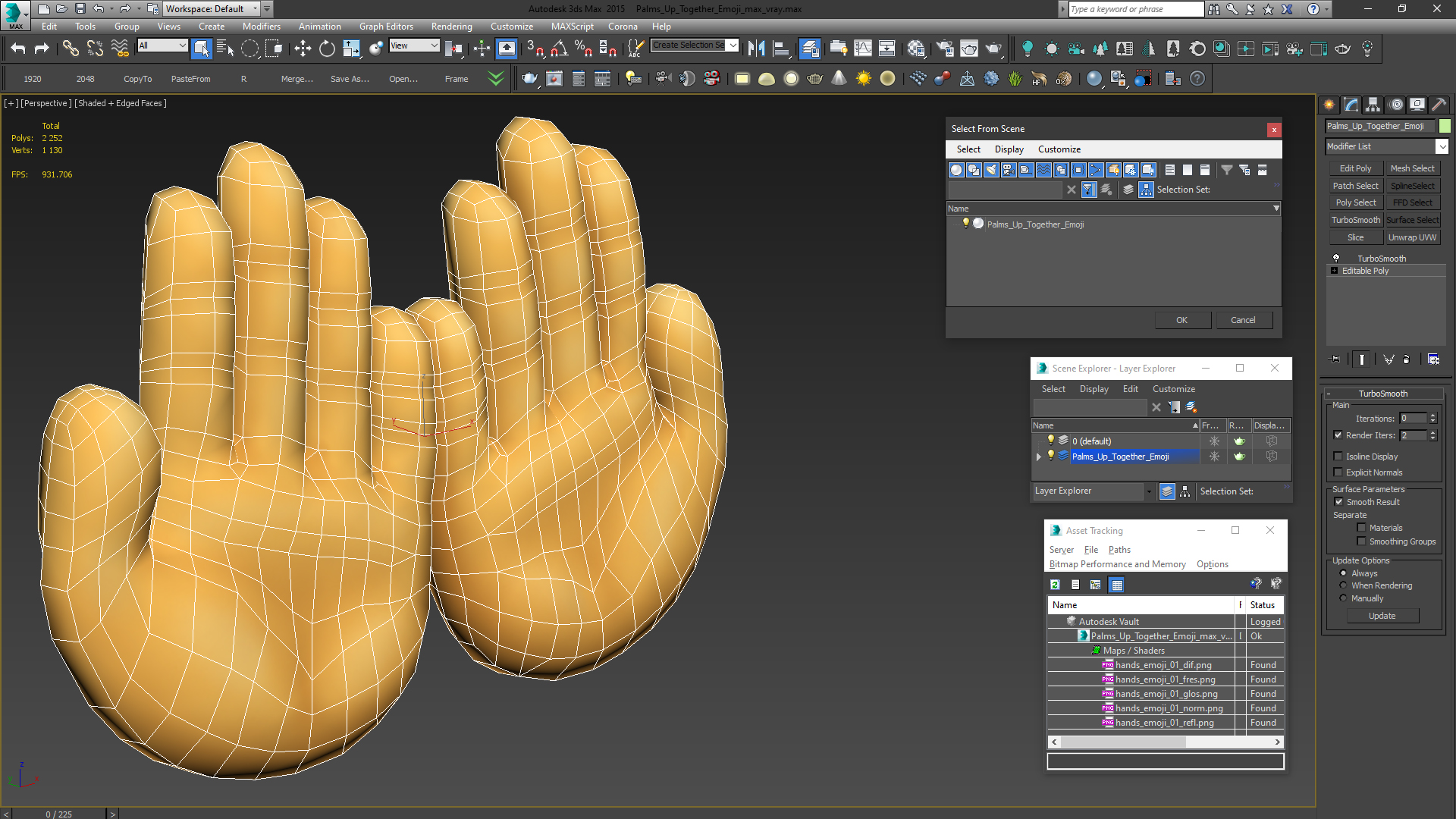Select the Rotate transform tool
Image resolution: width=1456 pixels, height=819 pixels.
click(327, 49)
